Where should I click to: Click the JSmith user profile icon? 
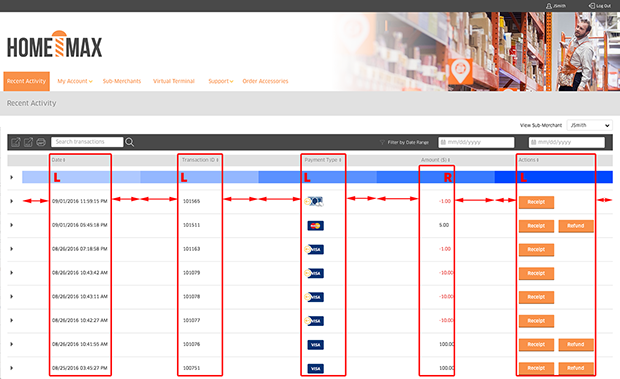click(x=549, y=6)
